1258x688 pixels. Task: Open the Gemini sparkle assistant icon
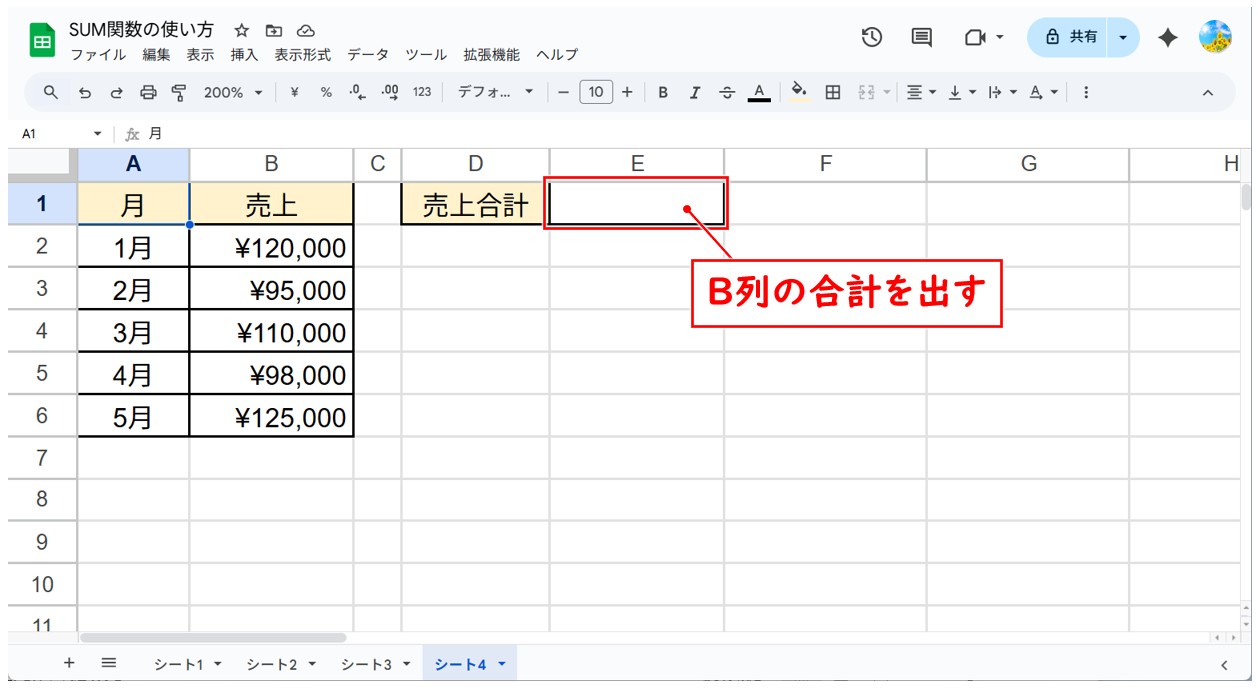pyautogui.click(x=1167, y=37)
